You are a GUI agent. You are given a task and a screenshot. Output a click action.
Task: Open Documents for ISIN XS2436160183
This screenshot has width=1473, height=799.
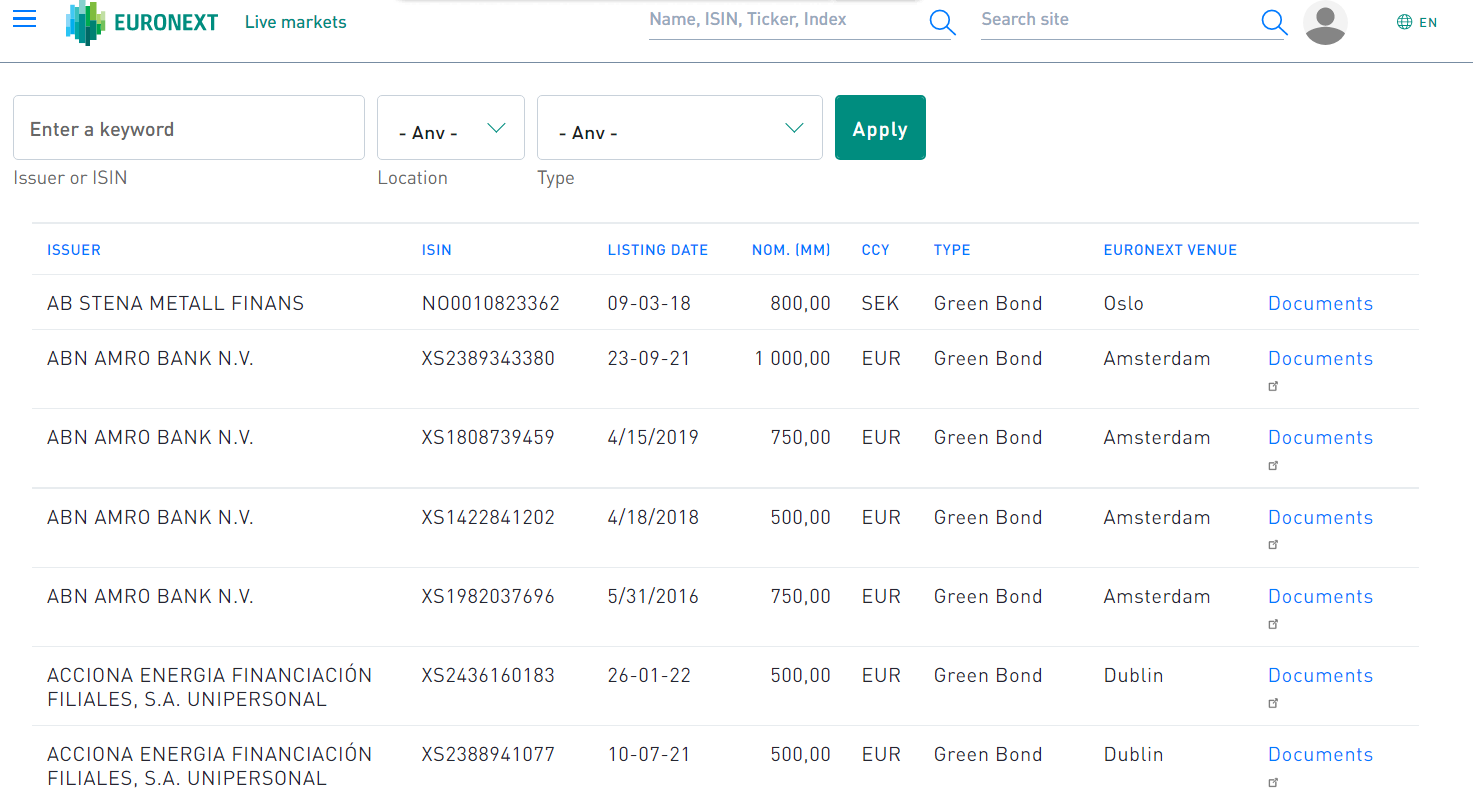tap(1320, 675)
